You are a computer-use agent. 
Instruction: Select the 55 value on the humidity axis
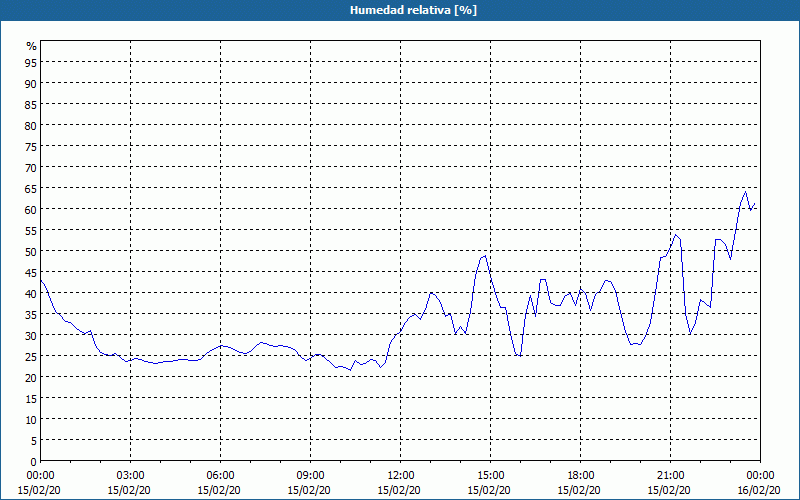[x=31, y=231]
